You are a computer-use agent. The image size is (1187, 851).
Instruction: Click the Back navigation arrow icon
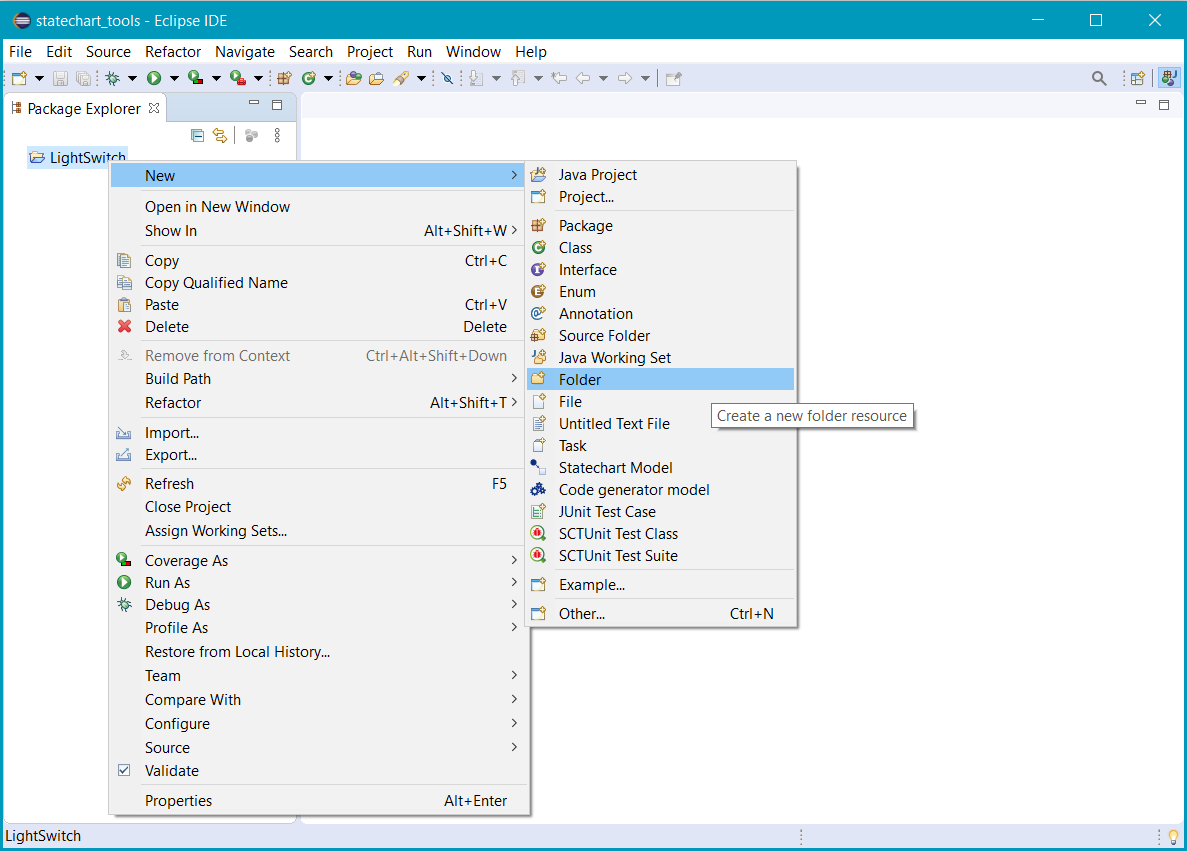[583, 78]
